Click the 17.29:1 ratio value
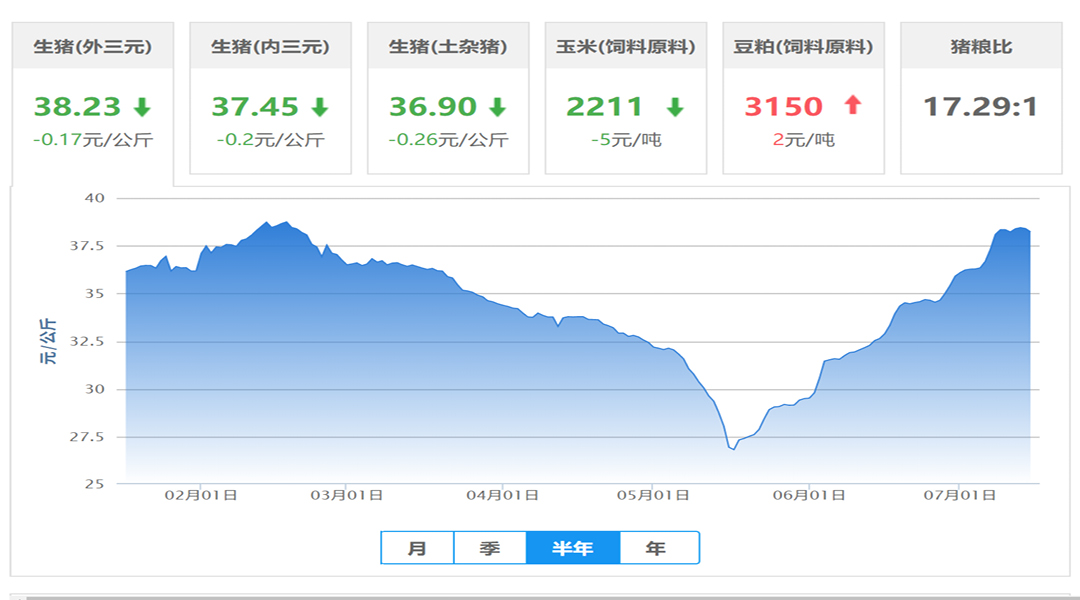 click(x=980, y=107)
